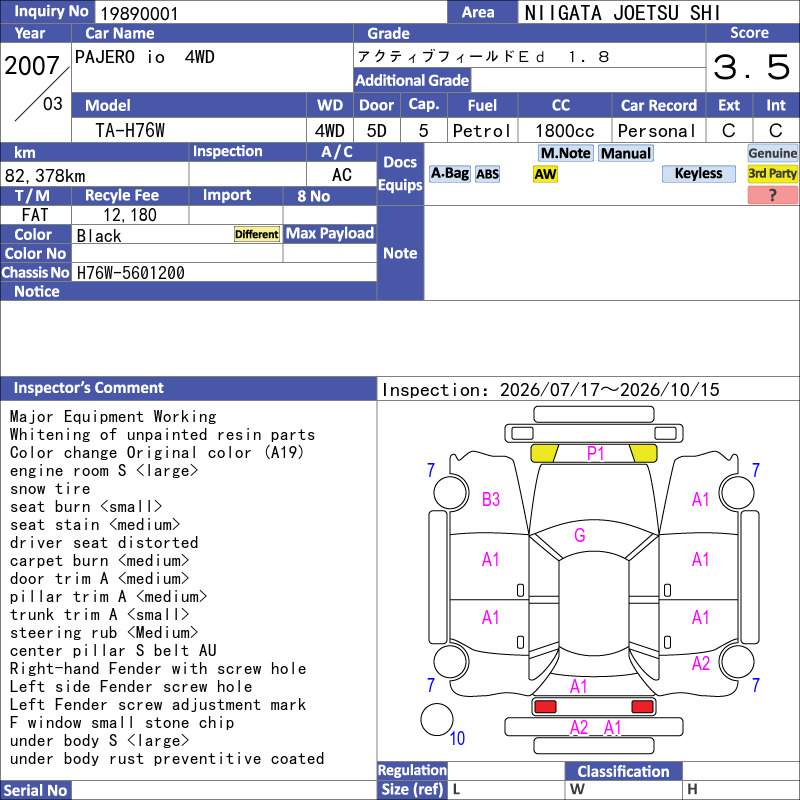Click the Manual documents badge
Screen dimensions: 800x800
[626, 153]
